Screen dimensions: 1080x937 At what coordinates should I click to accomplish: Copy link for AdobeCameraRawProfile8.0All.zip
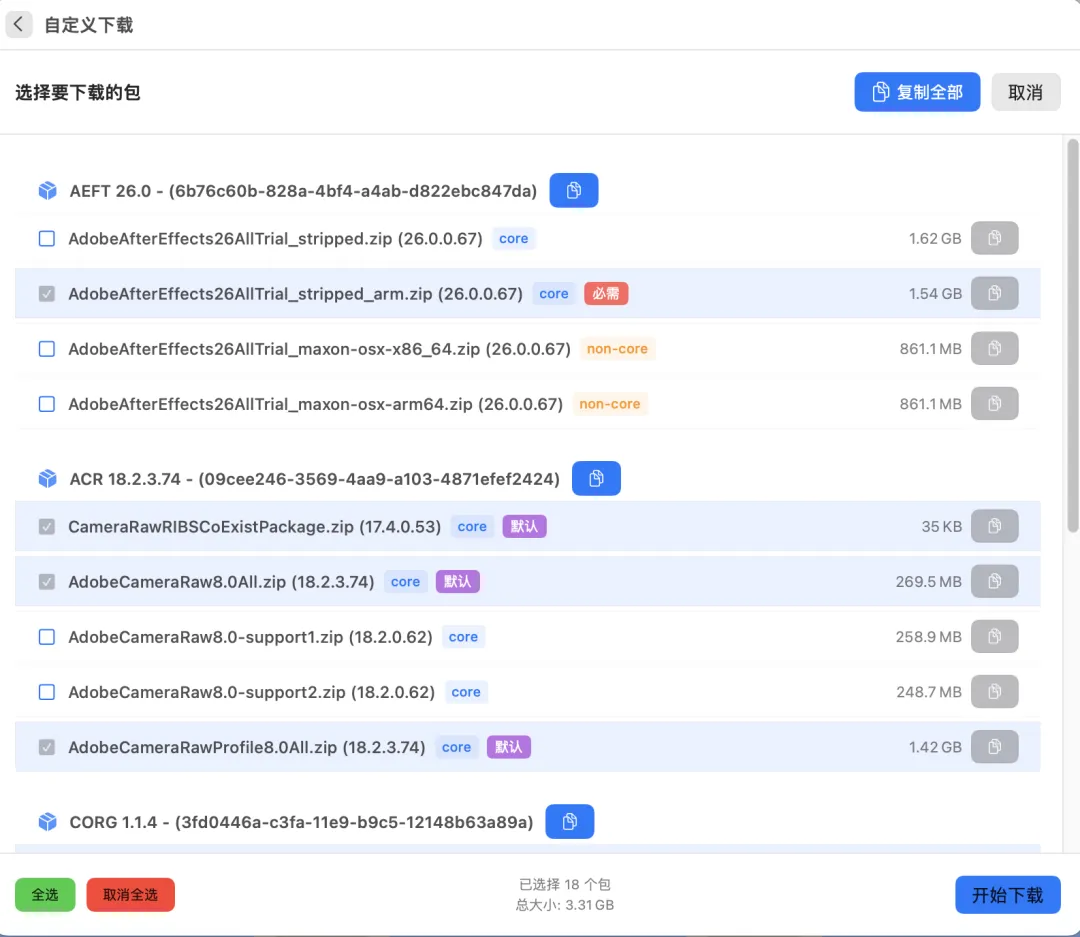click(994, 747)
